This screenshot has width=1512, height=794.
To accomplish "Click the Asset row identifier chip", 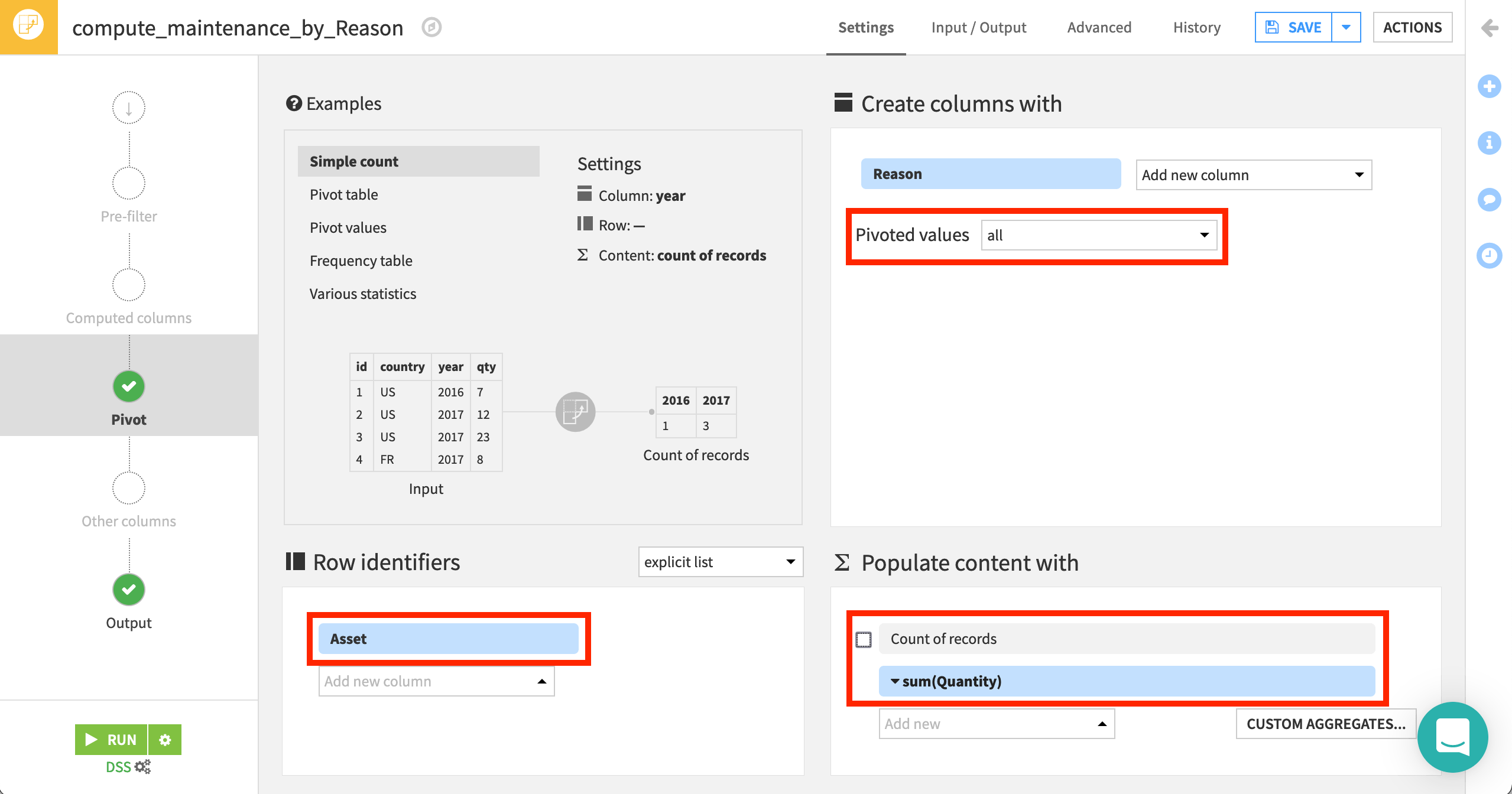I will pyautogui.click(x=449, y=639).
